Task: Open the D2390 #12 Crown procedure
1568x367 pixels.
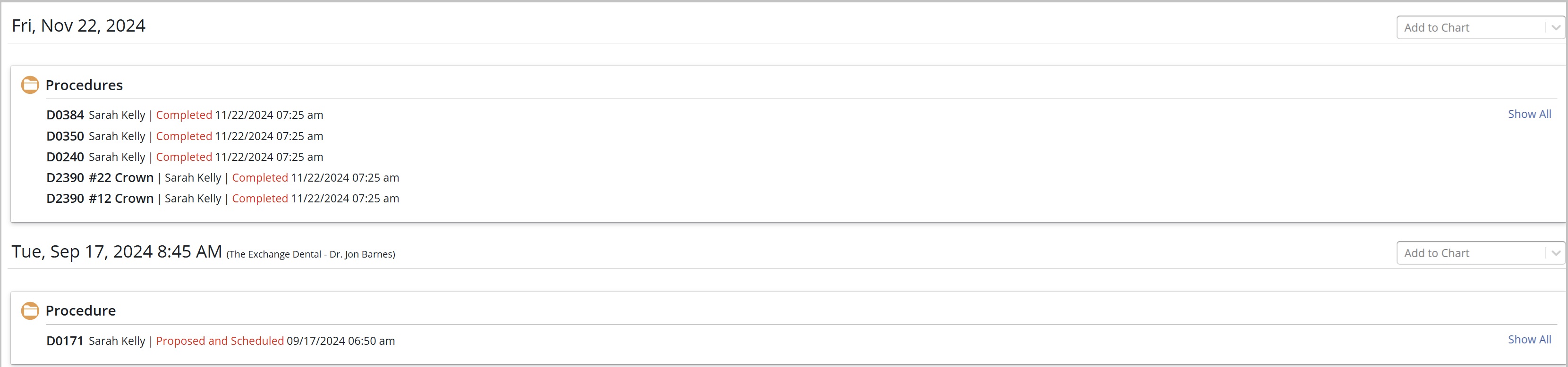Action: 100,198
